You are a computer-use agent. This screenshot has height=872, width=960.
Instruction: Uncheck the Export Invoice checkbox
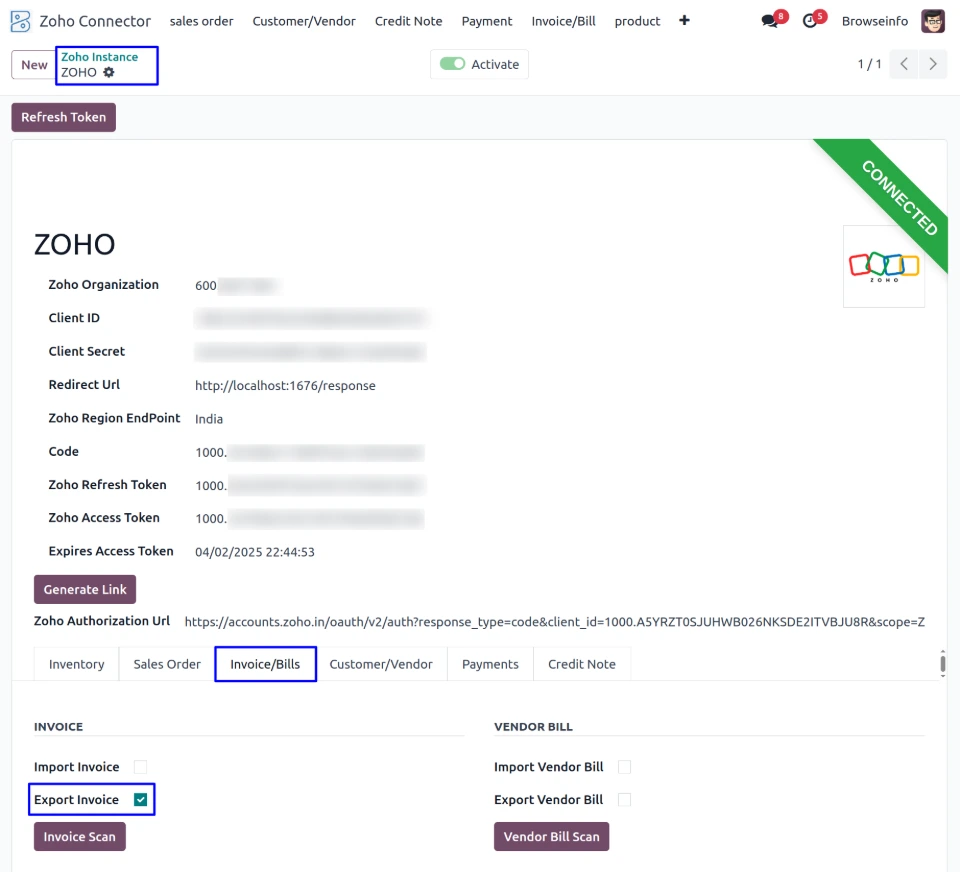(141, 800)
